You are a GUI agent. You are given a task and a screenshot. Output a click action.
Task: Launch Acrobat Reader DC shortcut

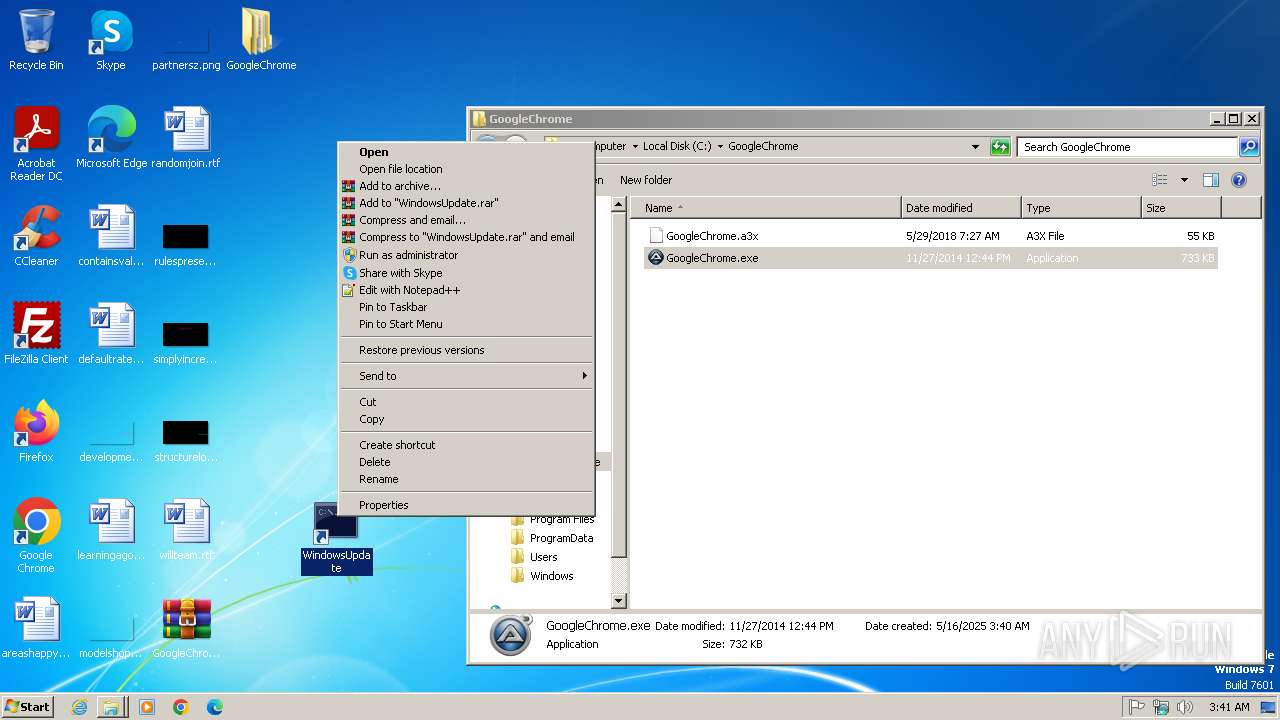[36, 144]
